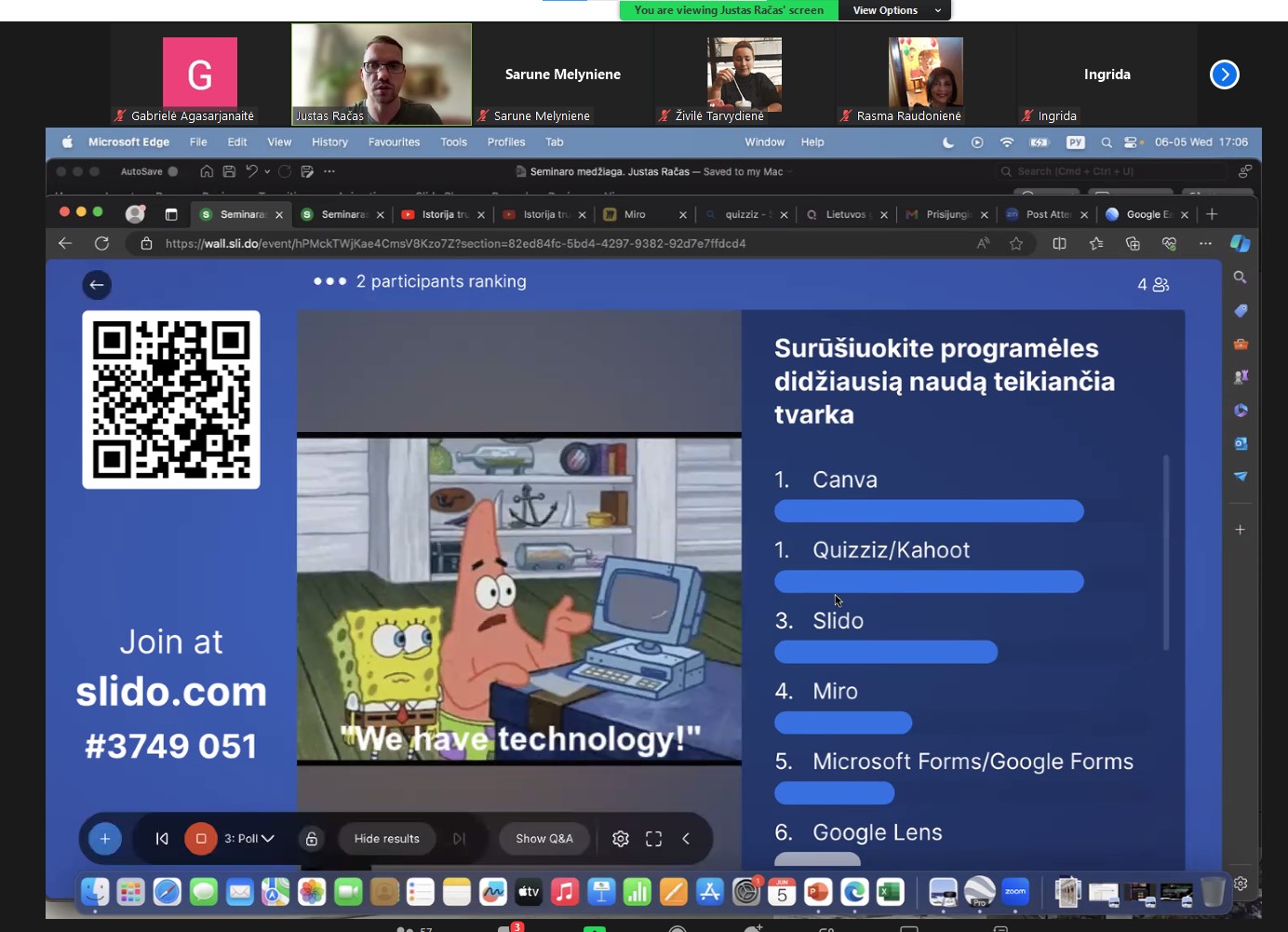This screenshot has width=1288, height=932.
Task: Open Control Centre in menu bar
Action: 1133,142
